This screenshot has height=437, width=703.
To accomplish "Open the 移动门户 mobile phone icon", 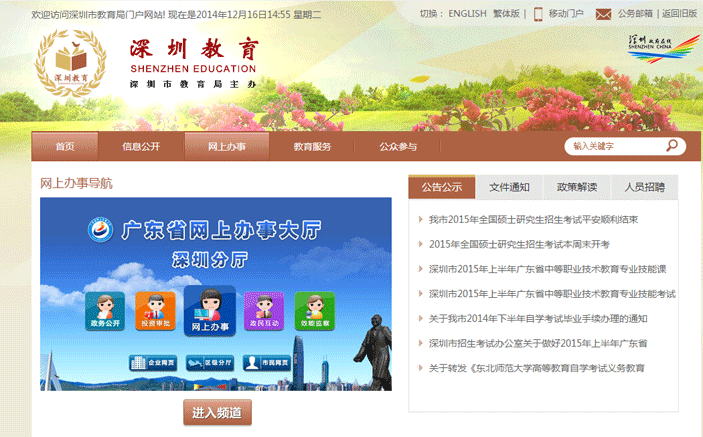I will [538, 14].
